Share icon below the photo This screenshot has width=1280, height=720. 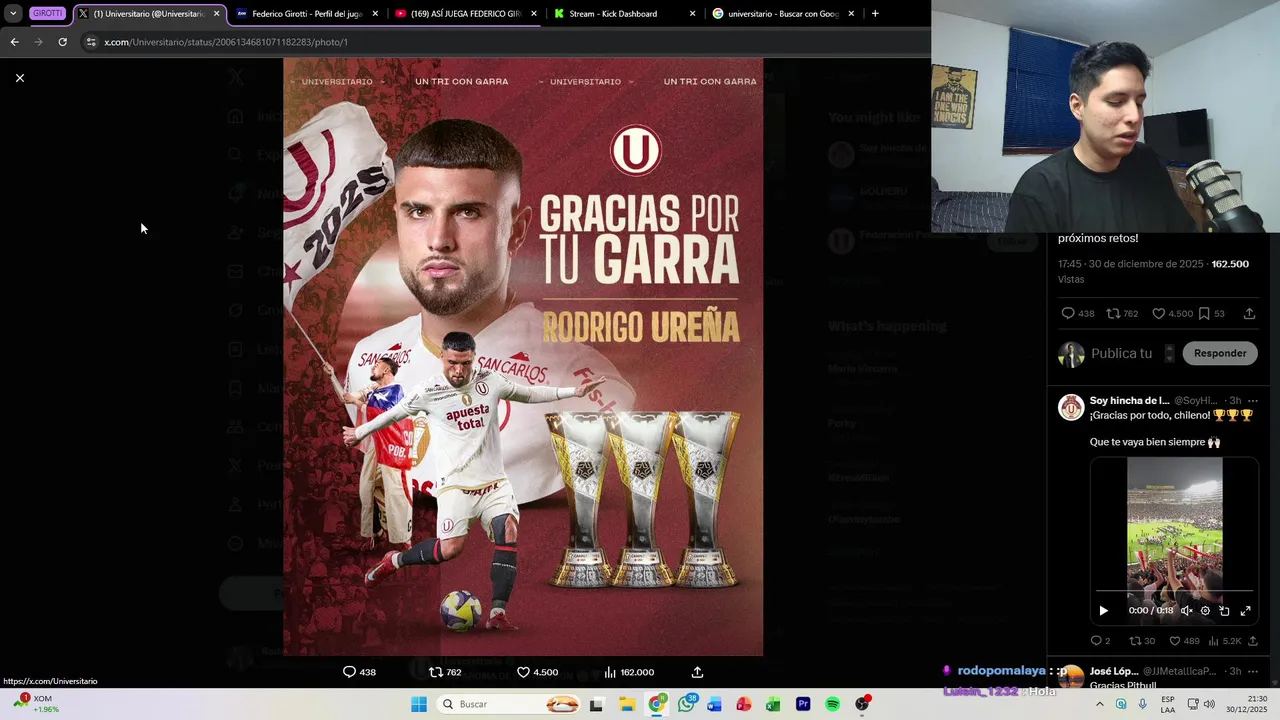click(697, 672)
